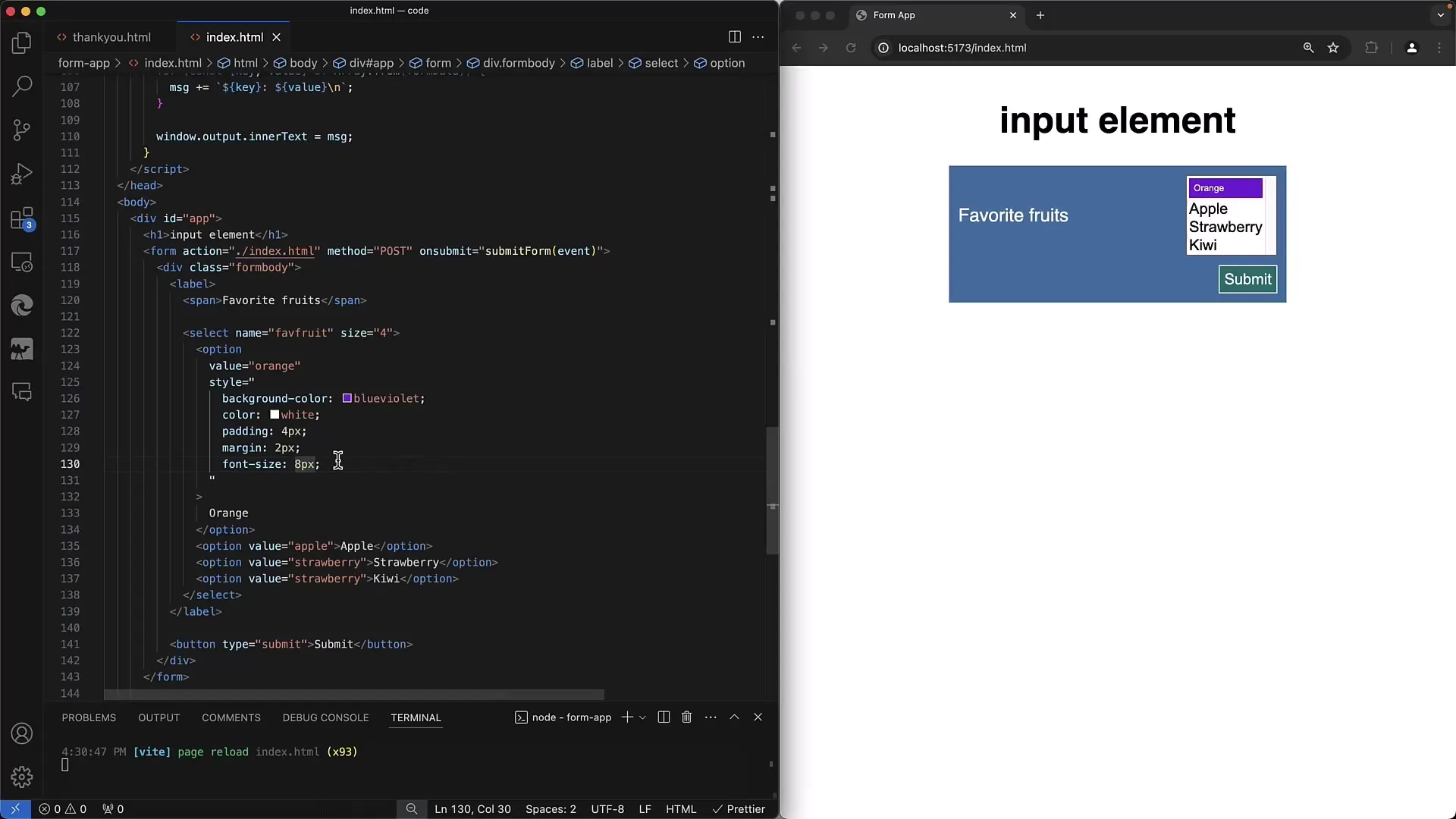The height and width of the screenshot is (819, 1456).
Task: Open browser profile icon
Action: pyautogui.click(x=1411, y=48)
